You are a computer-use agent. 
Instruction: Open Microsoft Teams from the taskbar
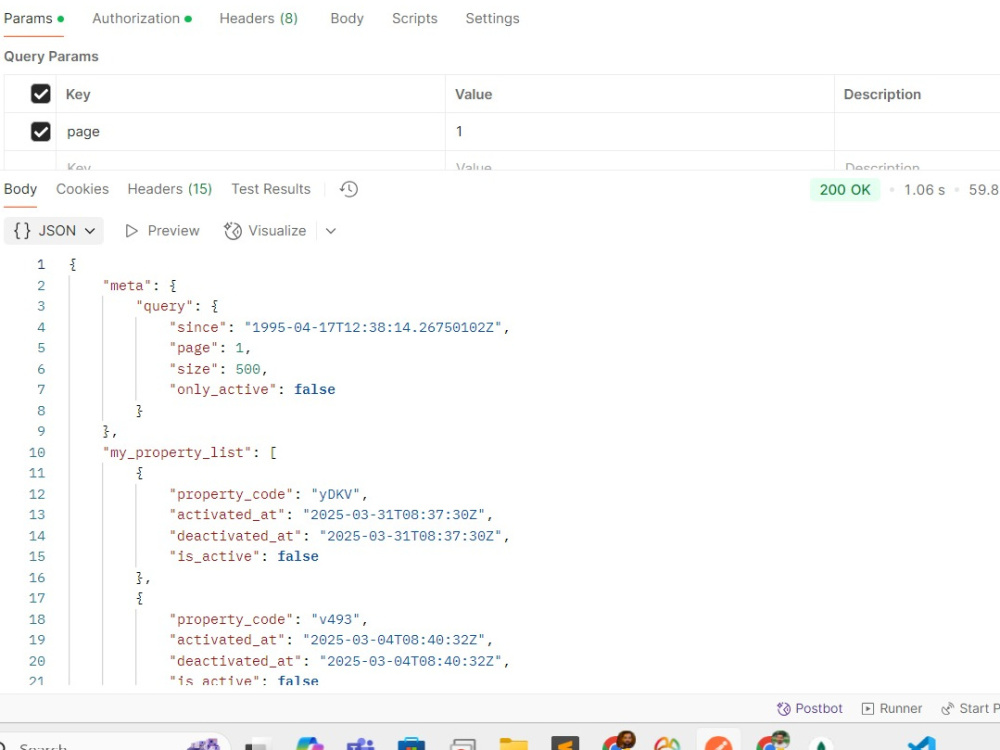tap(360, 744)
